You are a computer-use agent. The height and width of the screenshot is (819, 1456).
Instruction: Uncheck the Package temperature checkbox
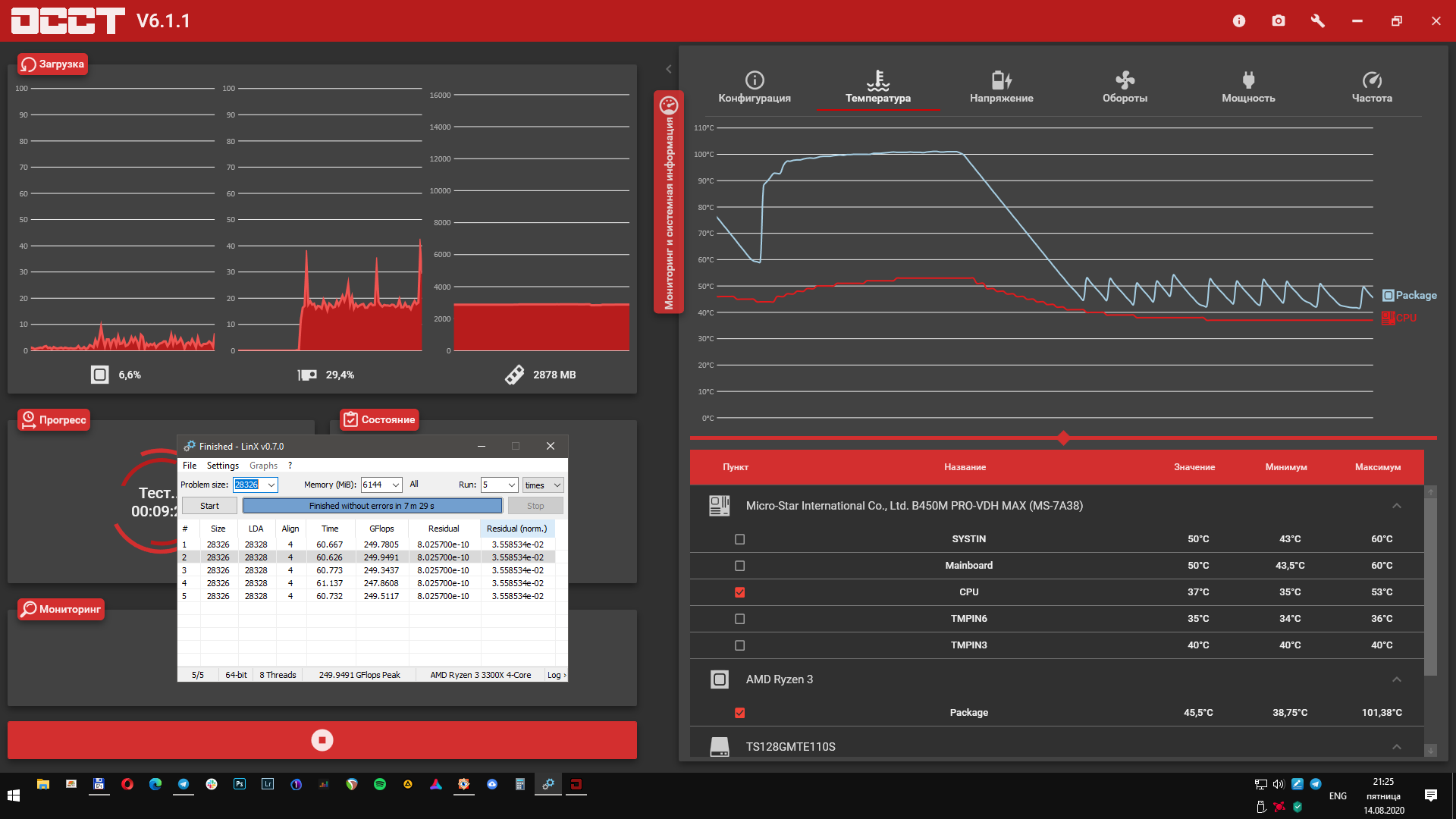click(740, 713)
